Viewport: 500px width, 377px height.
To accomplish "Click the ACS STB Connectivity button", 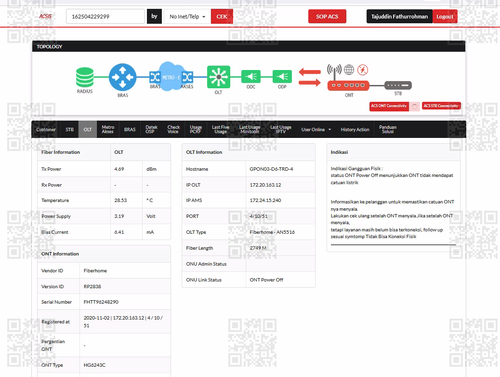I will 441,106.
